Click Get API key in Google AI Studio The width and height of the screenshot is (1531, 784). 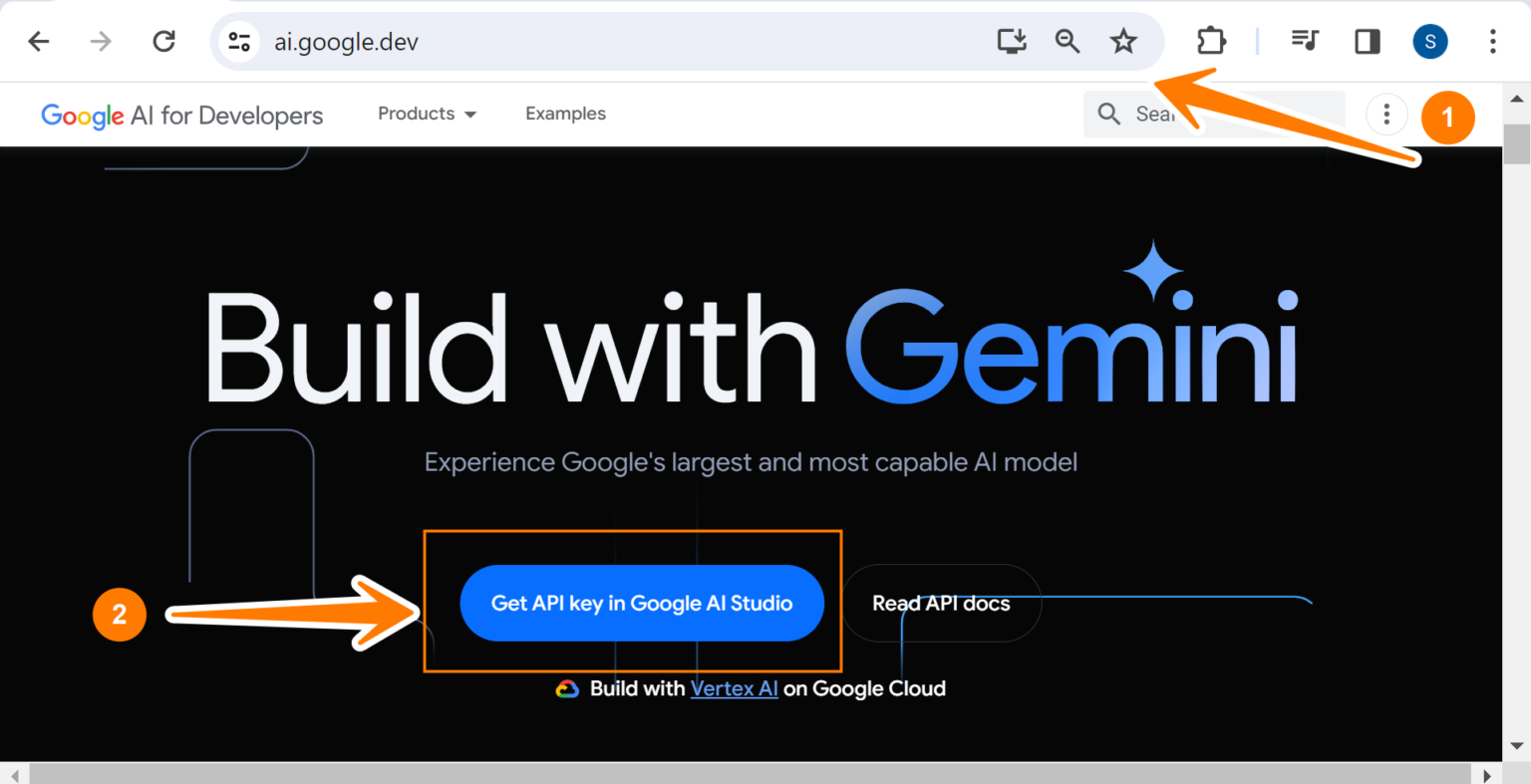[642, 603]
